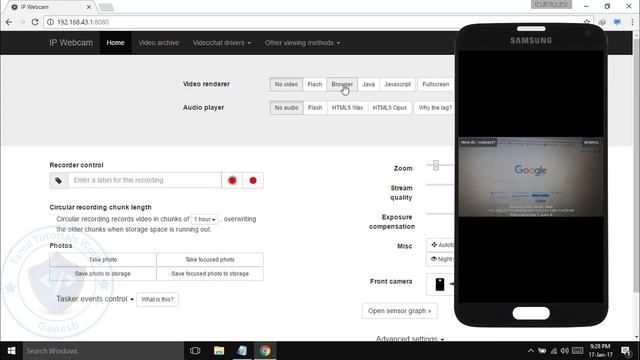Expand Tasker events control
The width and height of the screenshot is (640, 360).
[x=95, y=299]
